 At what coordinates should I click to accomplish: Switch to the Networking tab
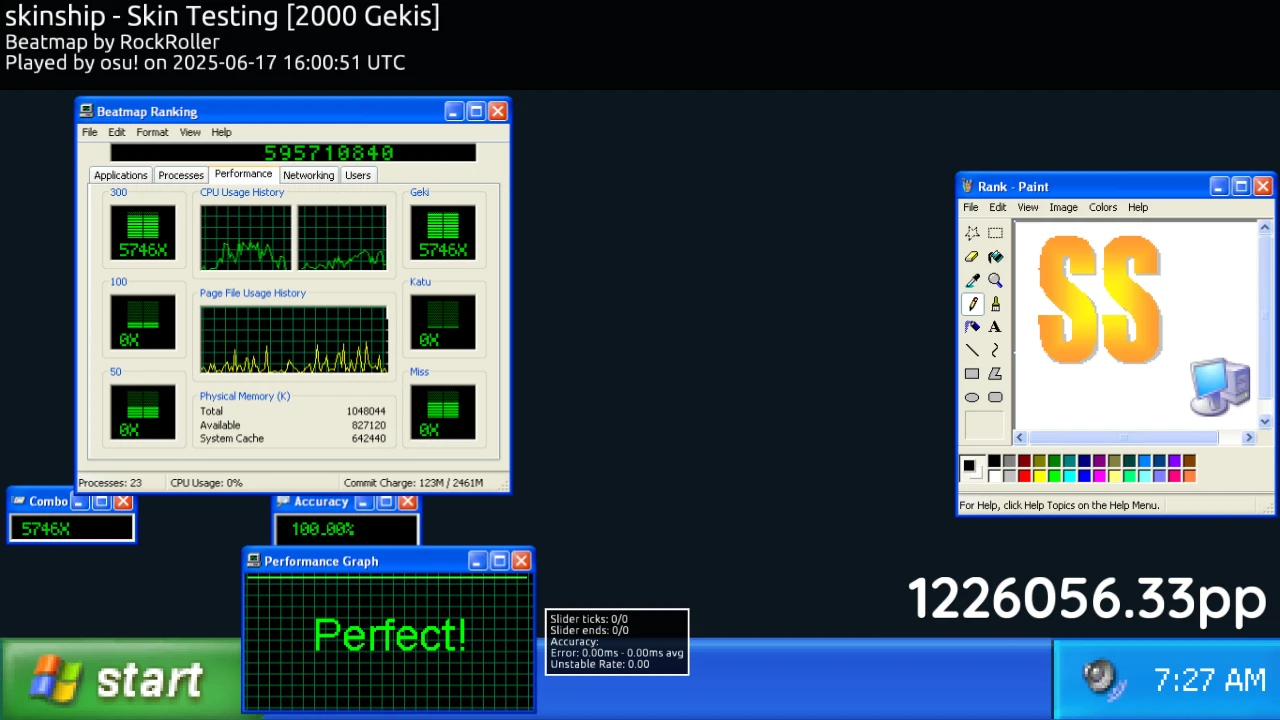(x=308, y=175)
